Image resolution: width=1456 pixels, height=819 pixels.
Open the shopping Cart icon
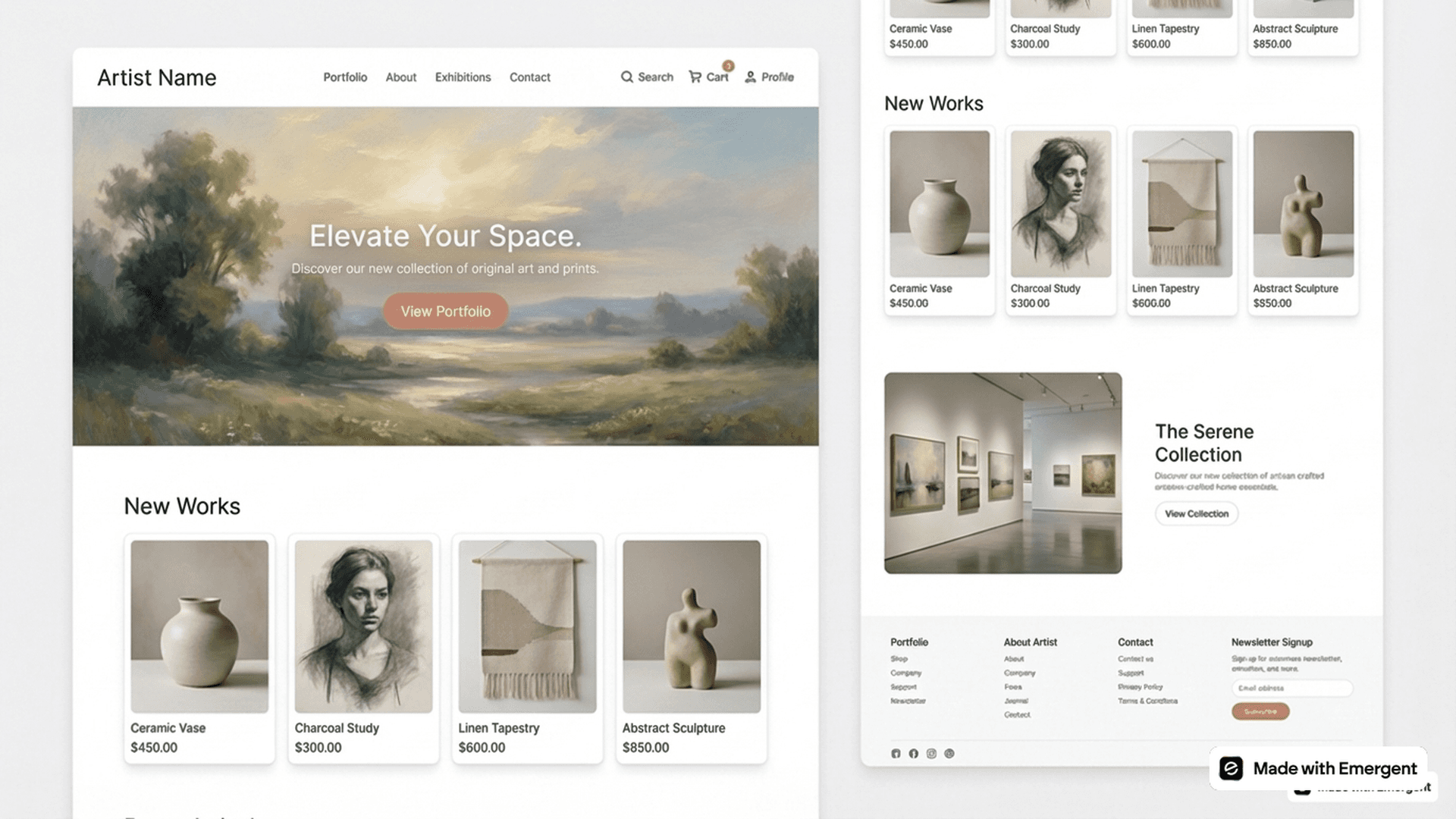point(695,77)
